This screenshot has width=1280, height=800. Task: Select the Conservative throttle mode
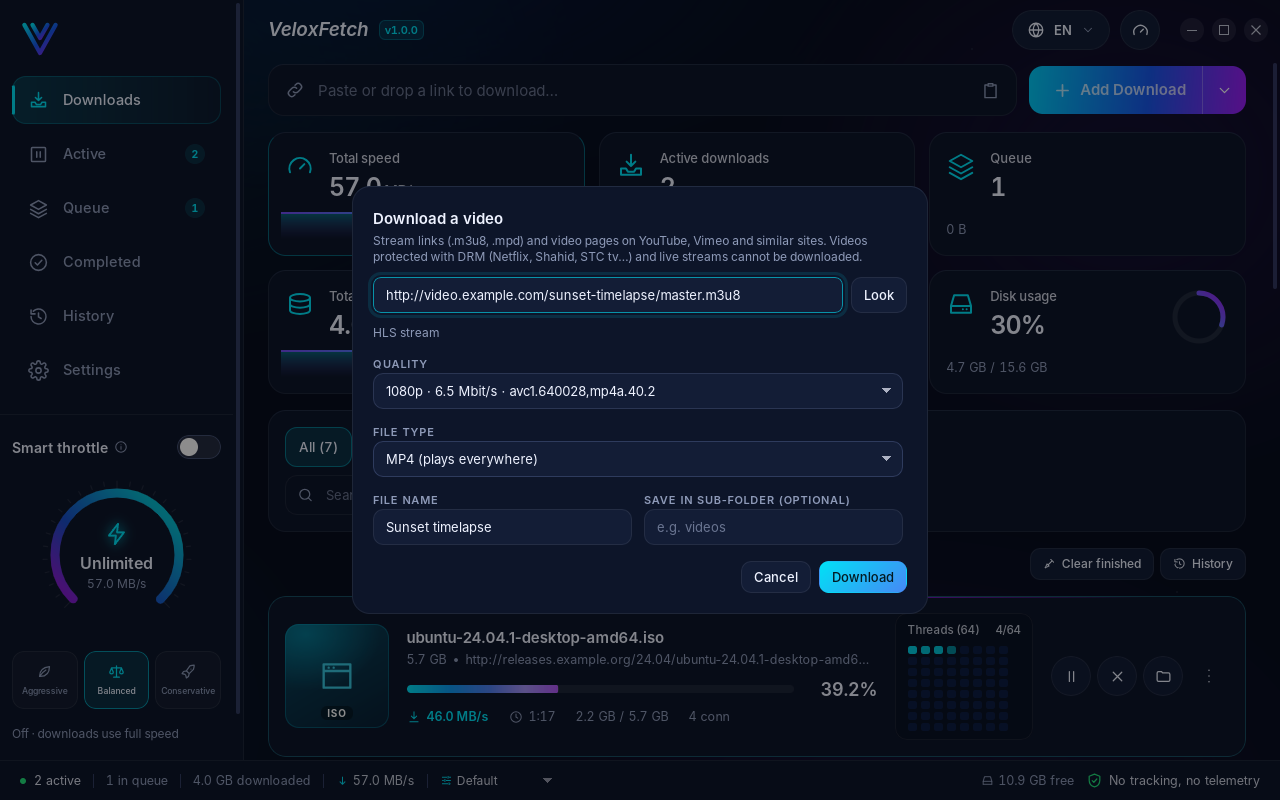tap(188, 680)
